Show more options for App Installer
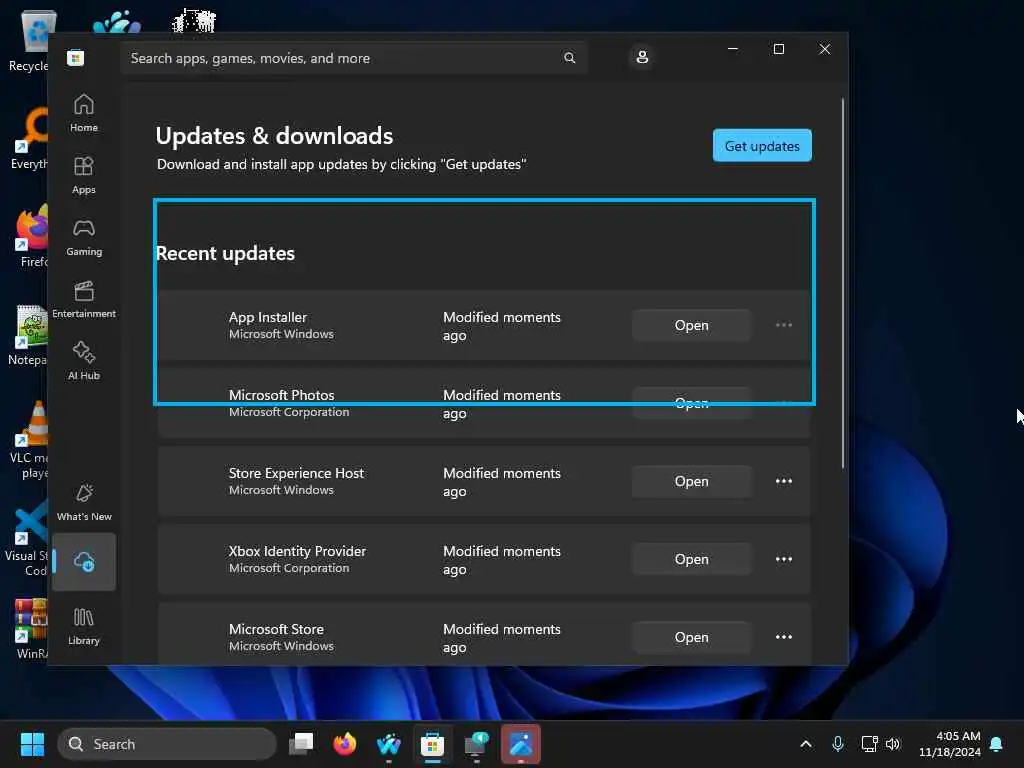Image resolution: width=1024 pixels, height=768 pixels. pyautogui.click(x=784, y=325)
